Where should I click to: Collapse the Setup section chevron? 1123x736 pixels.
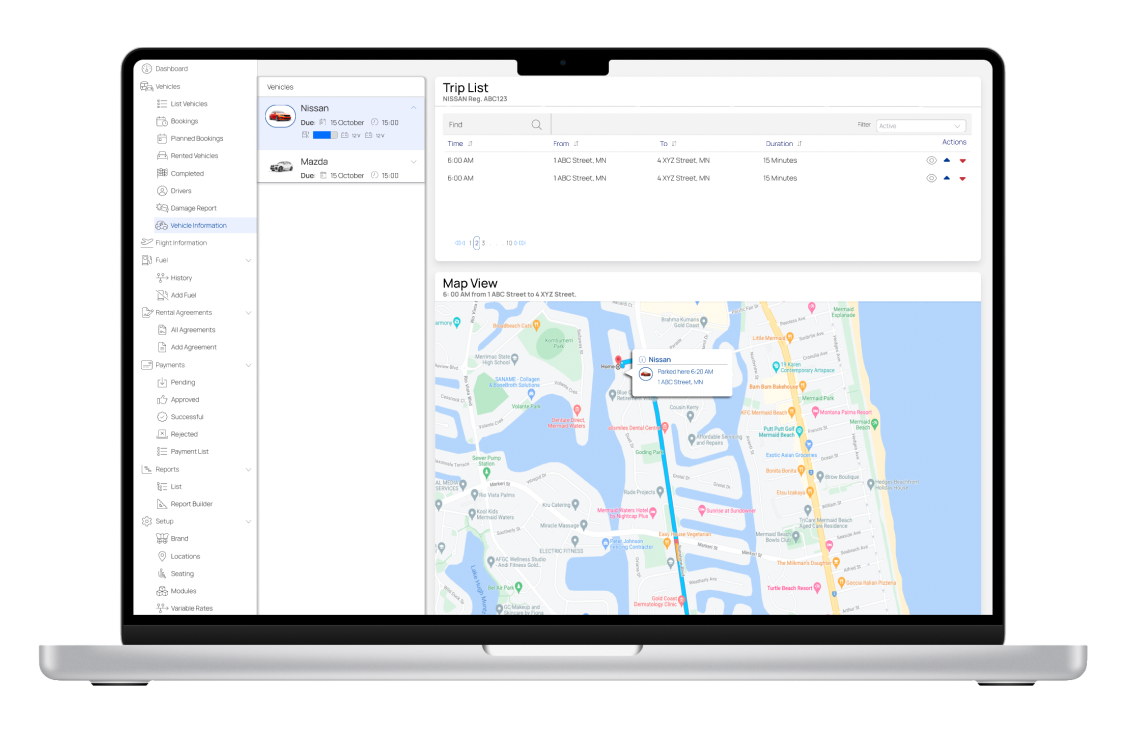click(249, 522)
